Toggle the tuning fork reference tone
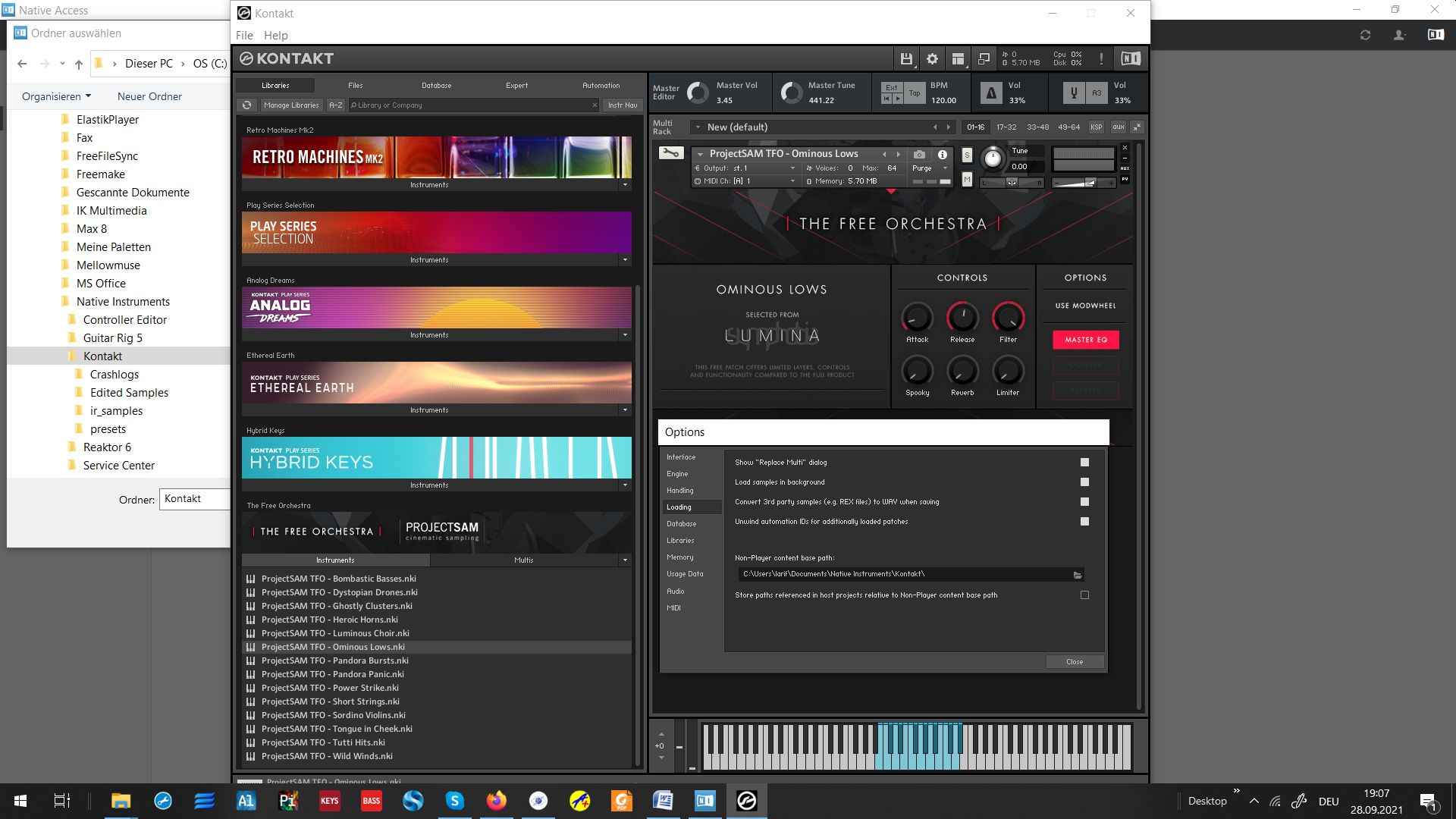This screenshot has width=1456, height=819. 1073,93
